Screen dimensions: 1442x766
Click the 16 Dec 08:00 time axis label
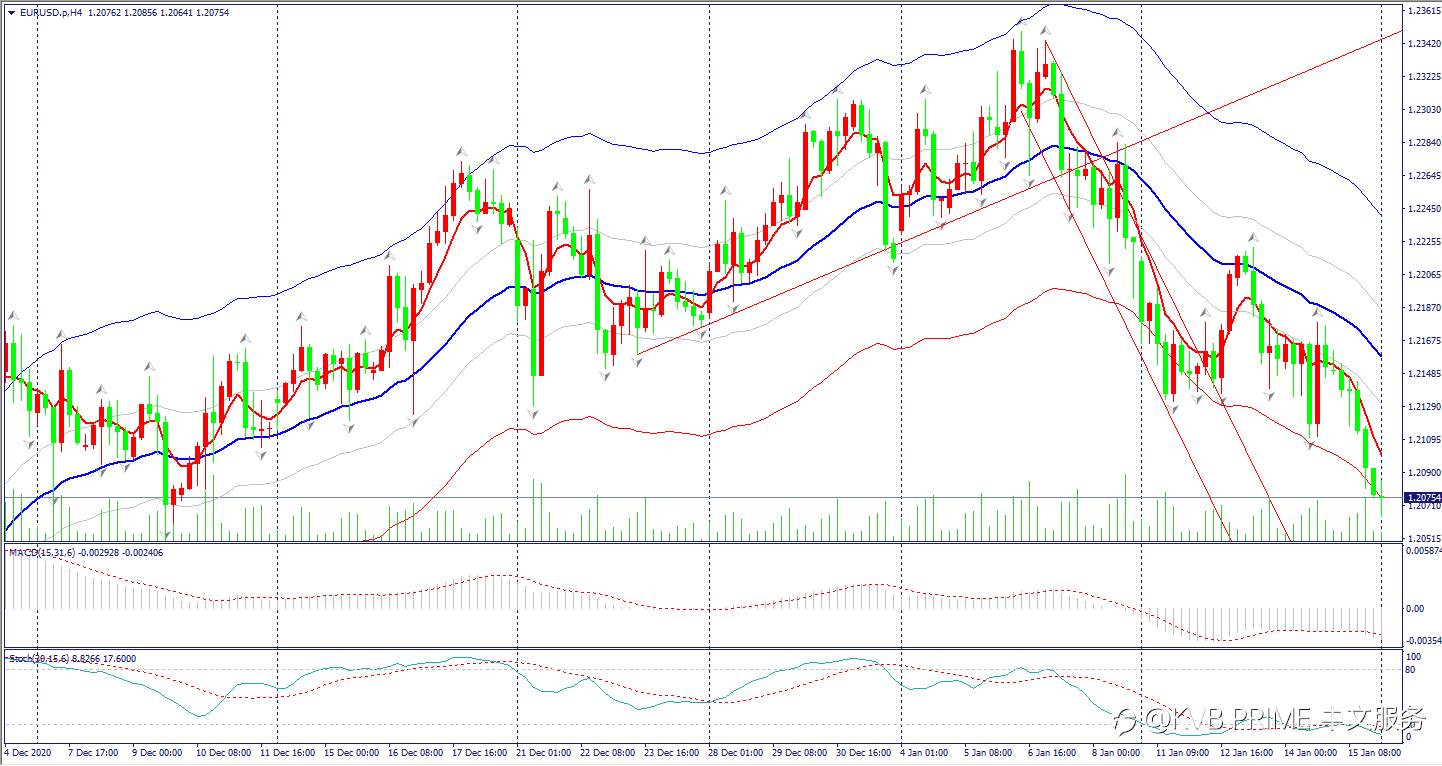[x=416, y=753]
